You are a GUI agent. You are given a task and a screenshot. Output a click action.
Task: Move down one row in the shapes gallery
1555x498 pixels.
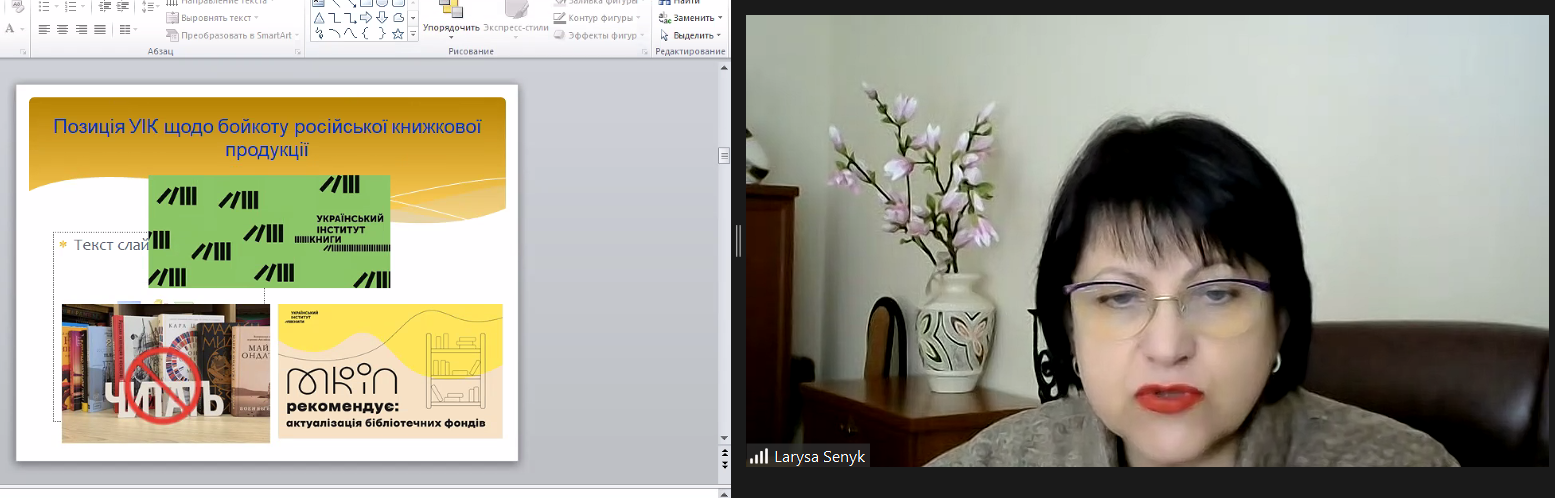pyautogui.click(x=412, y=18)
